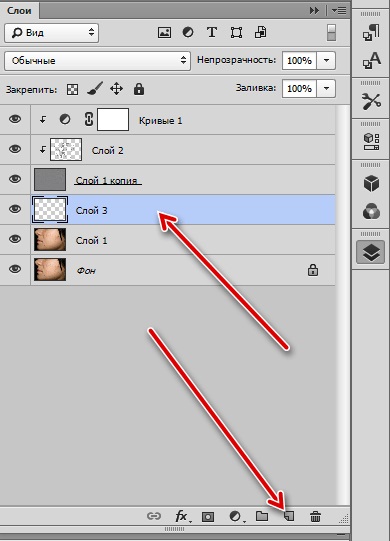Viewport: 390px width, 541px height.
Task: Click the layer filtering on/off switch
Action: 331,33
